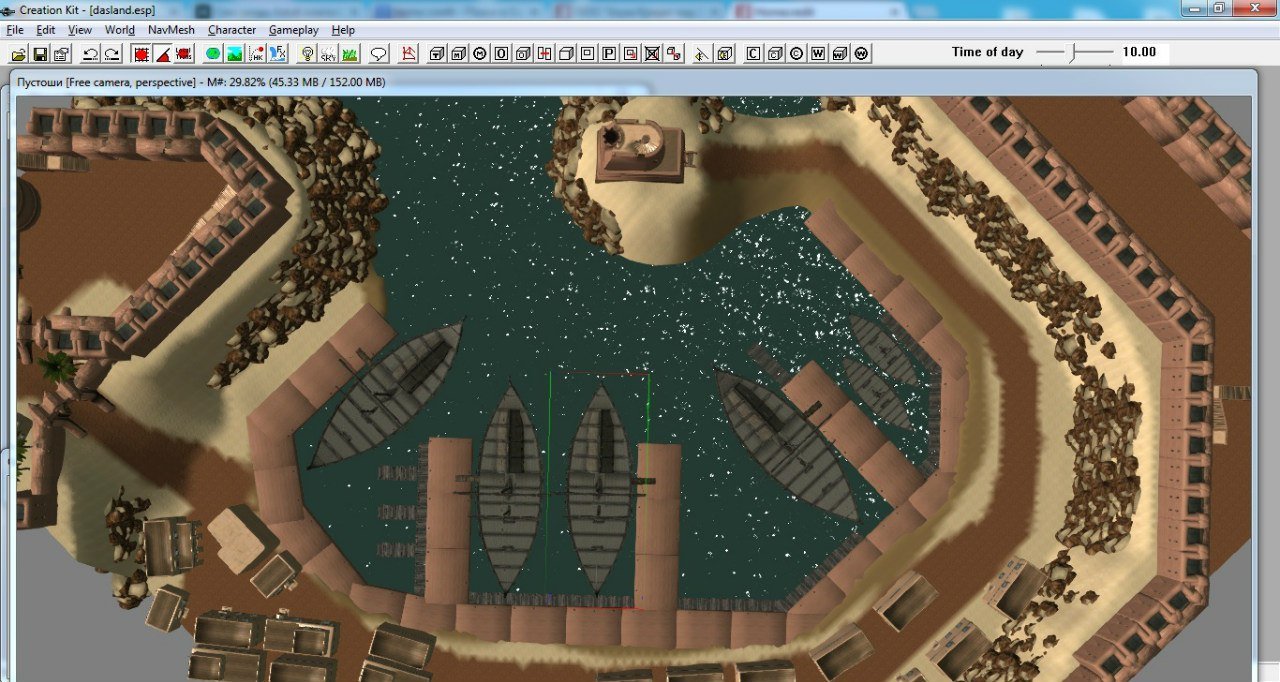Undo the last action
Viewport: 1280px width, 682px height.
point(90,53)
